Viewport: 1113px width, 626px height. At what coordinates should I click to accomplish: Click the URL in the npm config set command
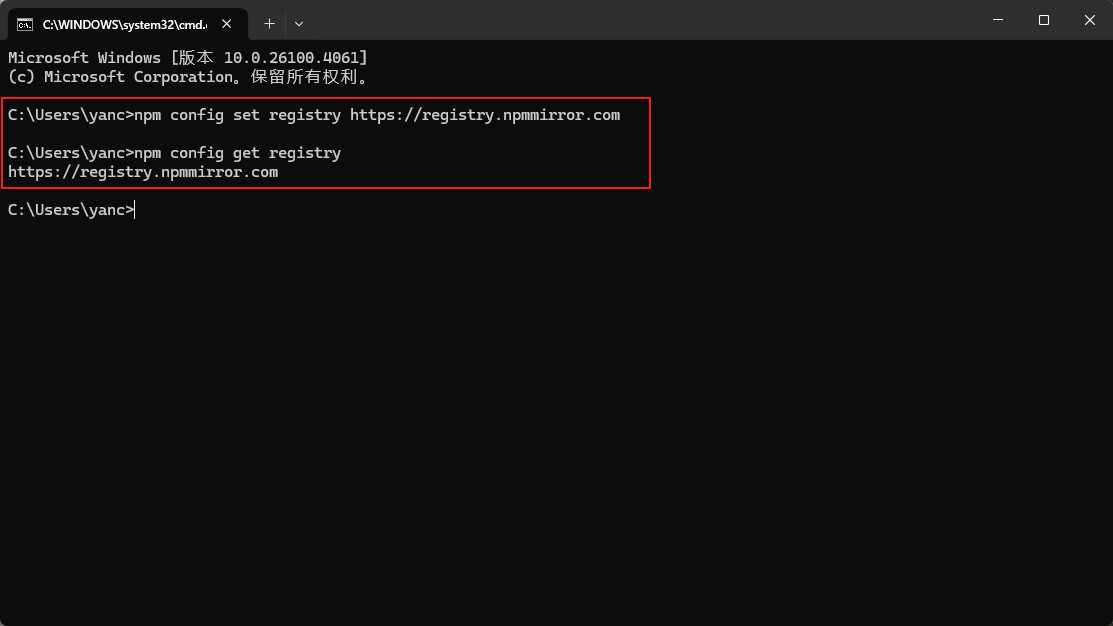485,115
